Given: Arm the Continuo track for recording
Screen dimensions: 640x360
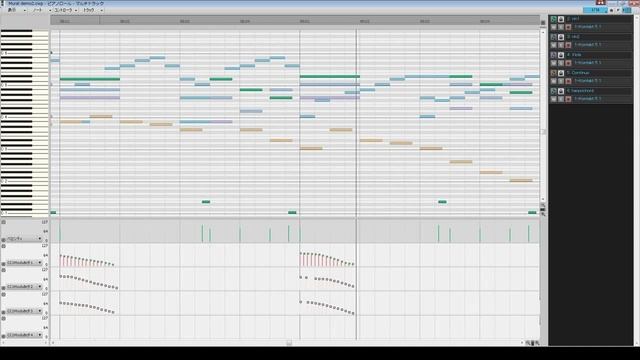Looking at the screenshot, I should point(568,81).
